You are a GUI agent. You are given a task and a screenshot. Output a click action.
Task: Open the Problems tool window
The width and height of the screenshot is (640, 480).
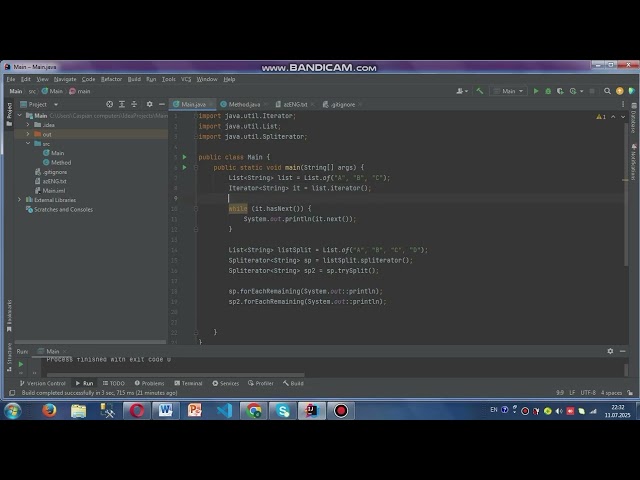(149, 383)
